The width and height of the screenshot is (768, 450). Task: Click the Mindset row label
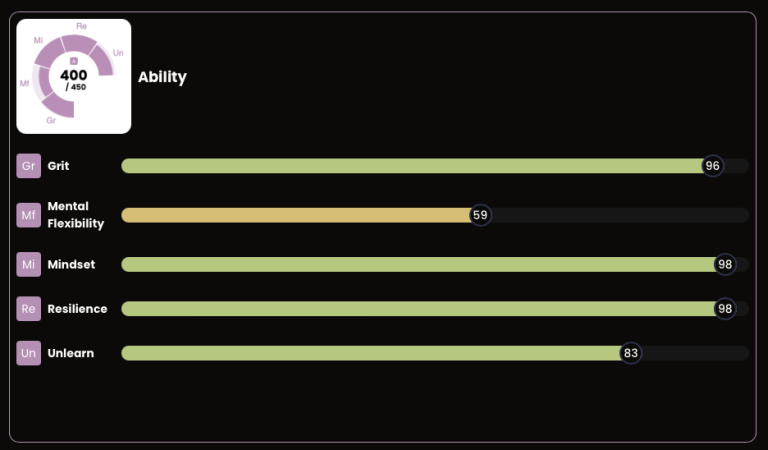pos(71,264)
